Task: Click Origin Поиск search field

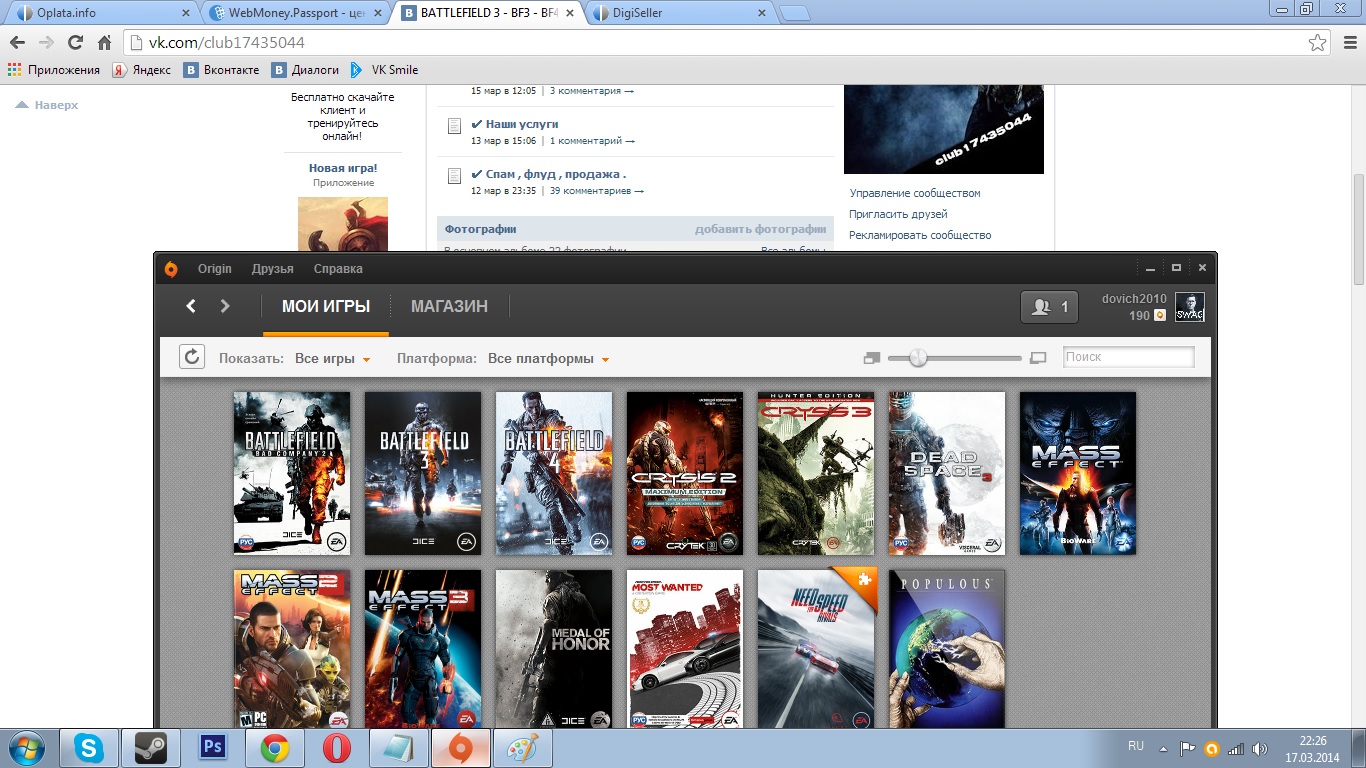Action: click(x=1128, y=357)
